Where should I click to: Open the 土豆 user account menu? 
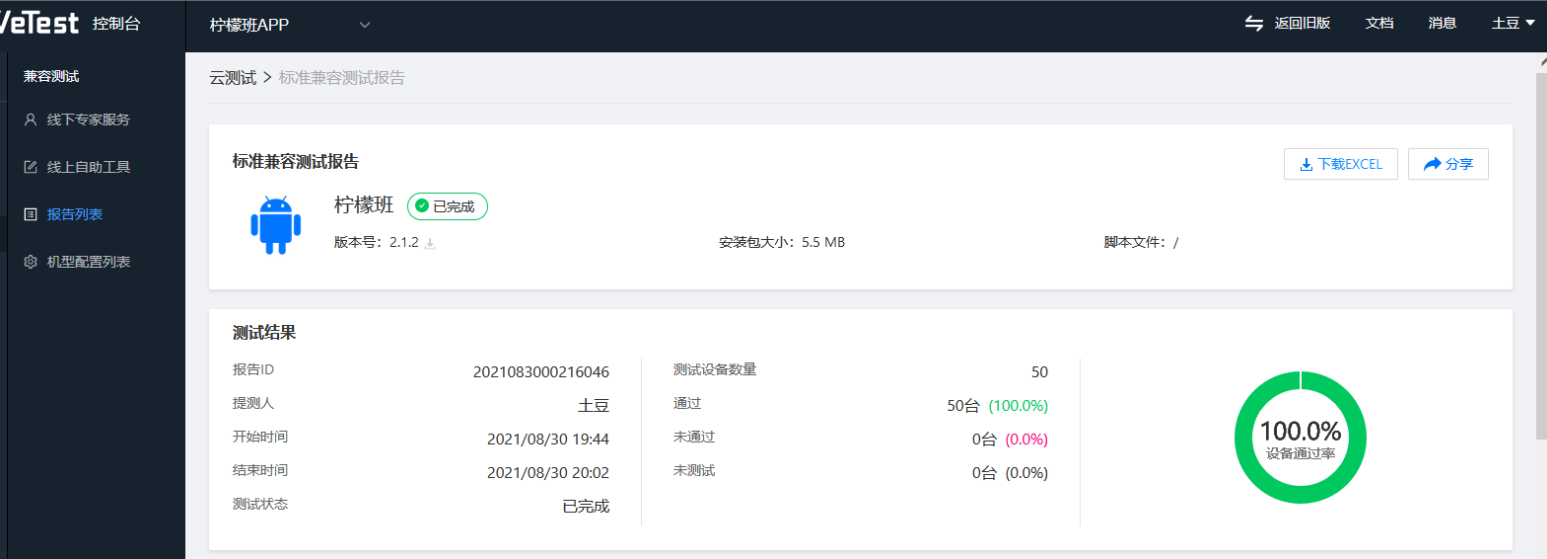[1512, 24]
